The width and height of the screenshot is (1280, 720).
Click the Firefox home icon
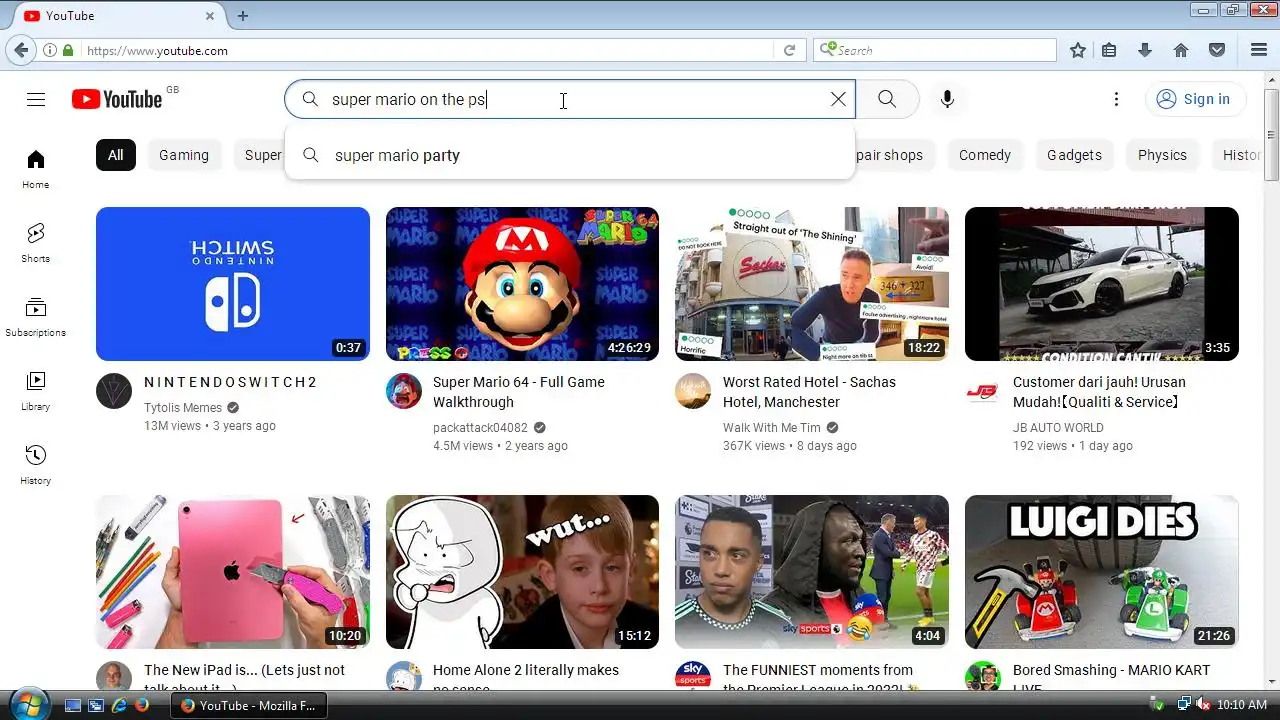1181,50
